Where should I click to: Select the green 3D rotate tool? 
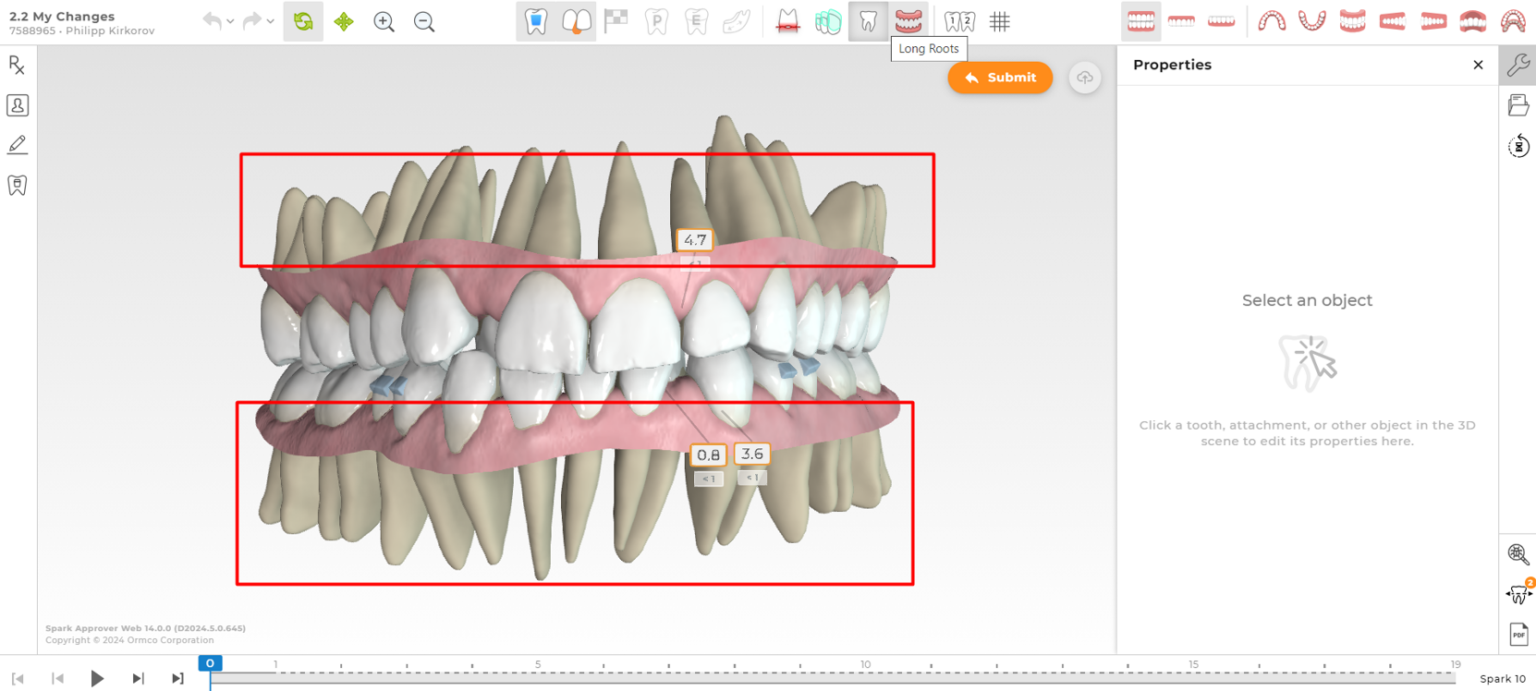tap(302, 20)
